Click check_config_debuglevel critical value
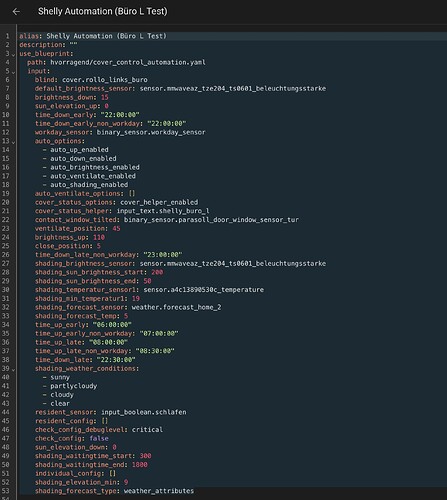 (147, 429)
